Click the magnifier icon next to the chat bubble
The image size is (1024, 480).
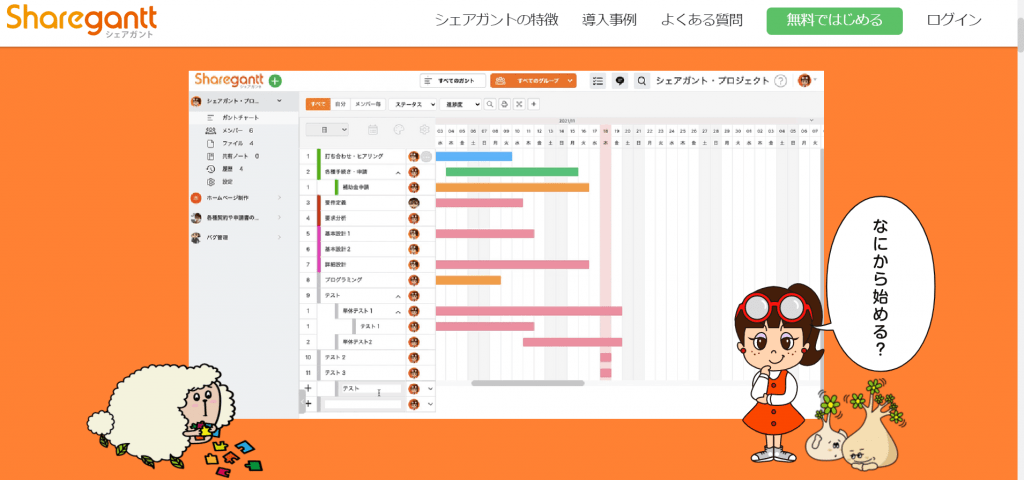click(x=642, y=81)
